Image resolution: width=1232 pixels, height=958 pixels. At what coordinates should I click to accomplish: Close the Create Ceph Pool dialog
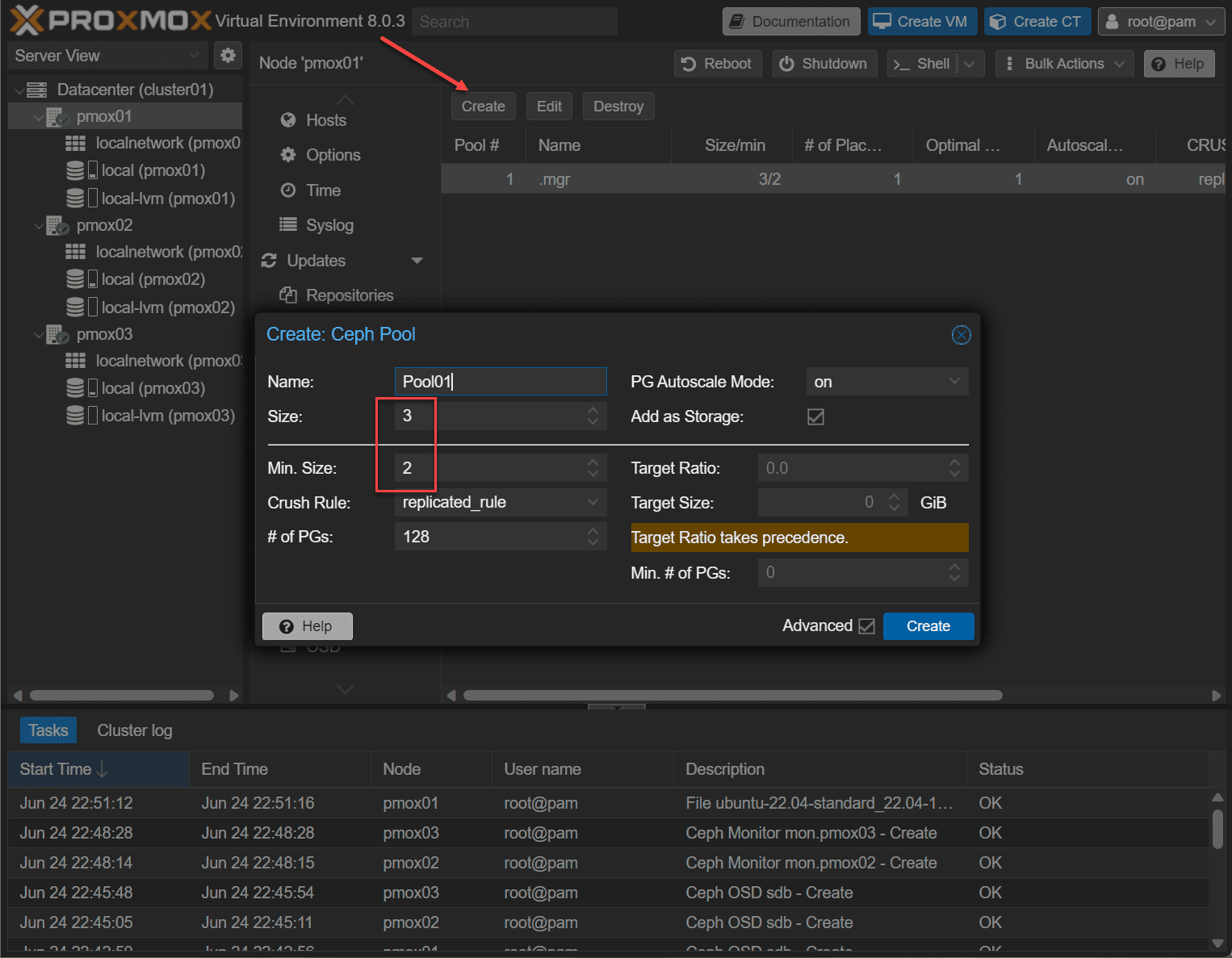tap(961, 335)
